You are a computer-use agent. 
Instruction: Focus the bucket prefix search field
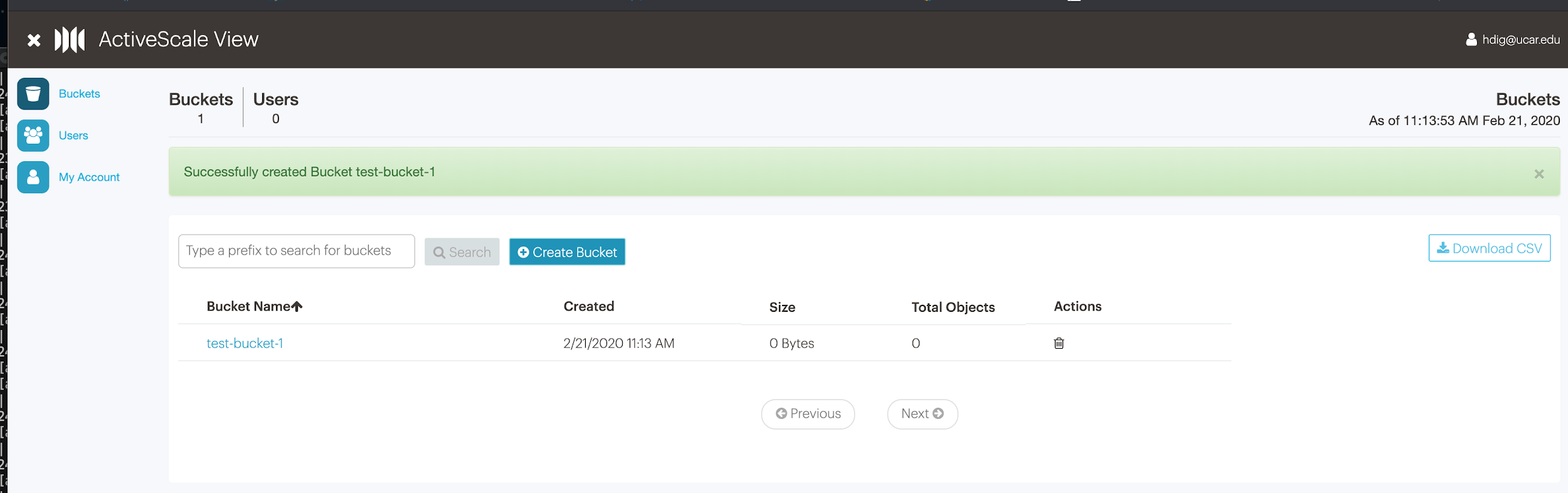click(x=296, y=251)
